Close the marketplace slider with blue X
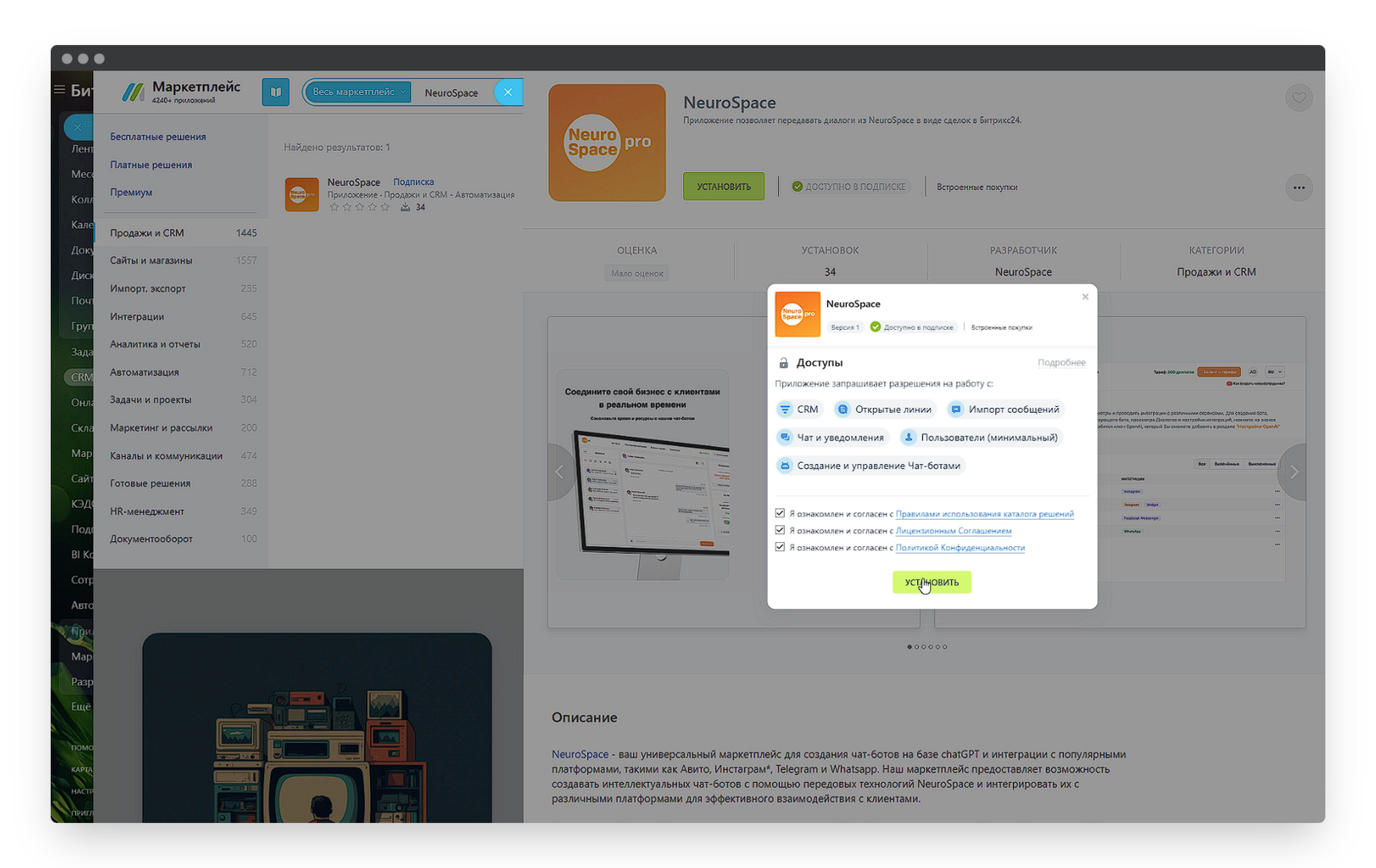The width and height of the screenshot is (1376, 868). (x=78, y=127)
